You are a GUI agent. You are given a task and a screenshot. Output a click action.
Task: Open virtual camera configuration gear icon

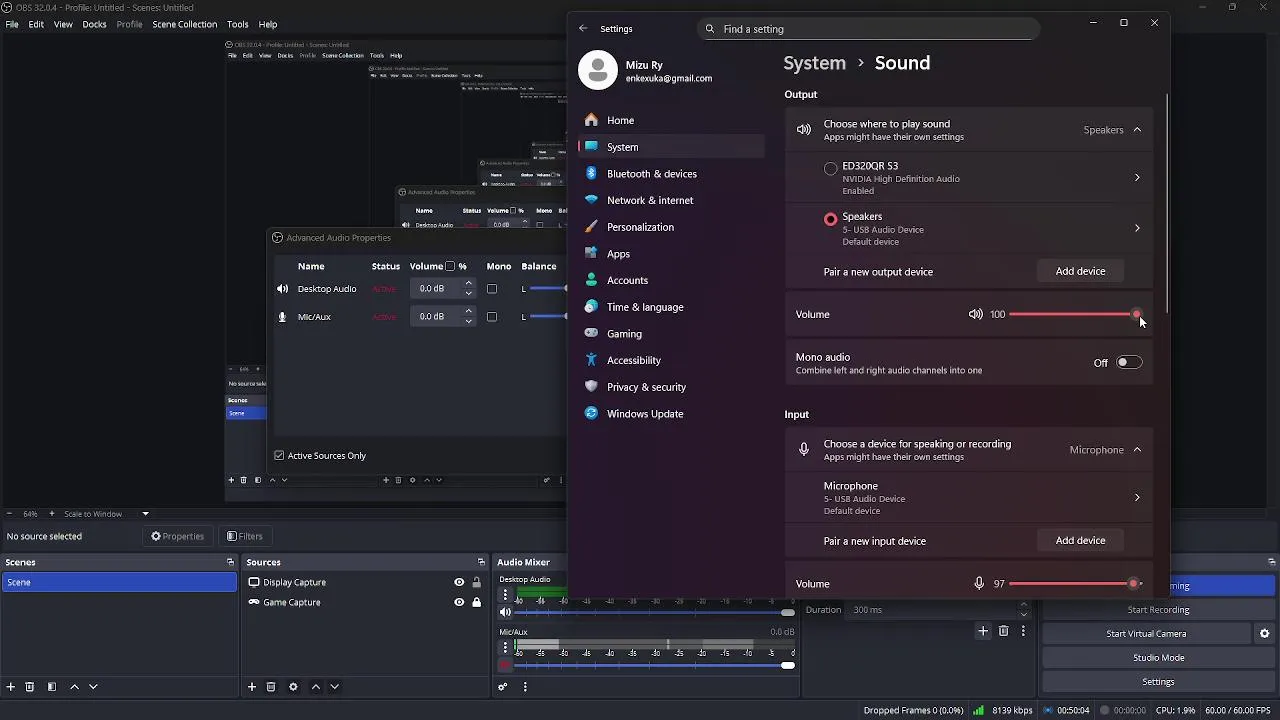click(1264, 634)
